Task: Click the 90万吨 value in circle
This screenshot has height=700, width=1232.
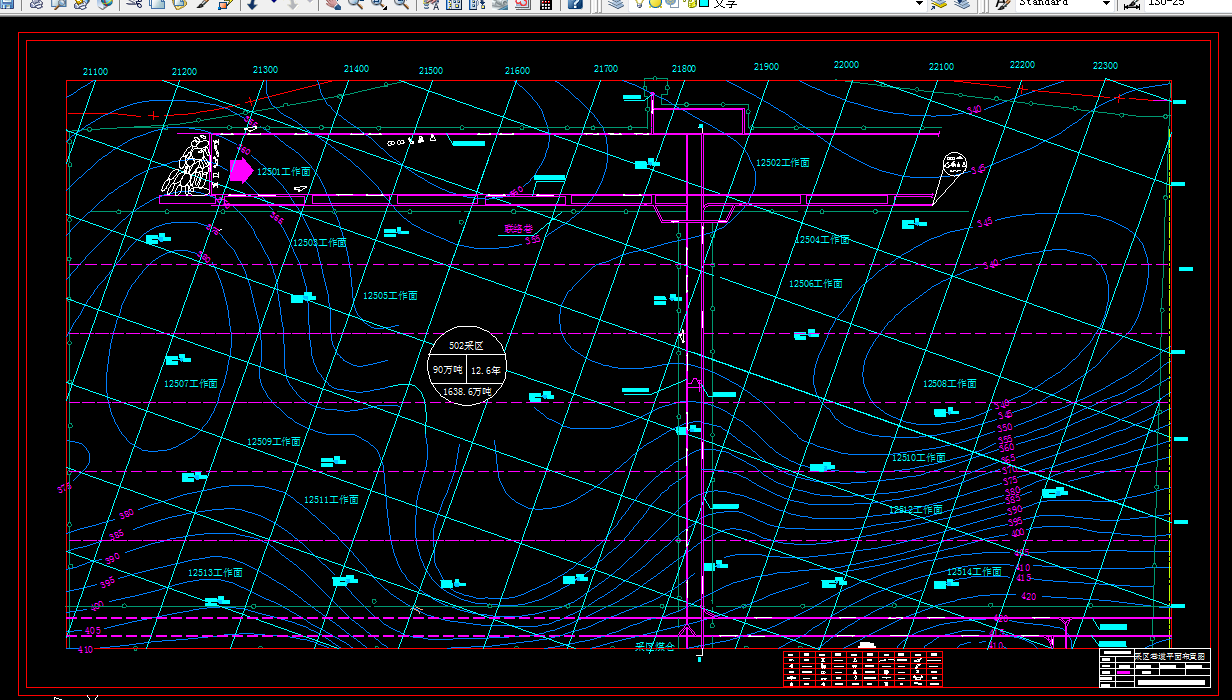Action: coord(447,370)
